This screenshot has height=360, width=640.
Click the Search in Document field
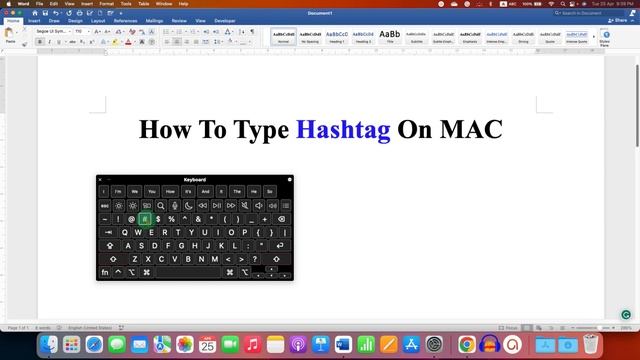pyautogui.click(x=589, y=13)
